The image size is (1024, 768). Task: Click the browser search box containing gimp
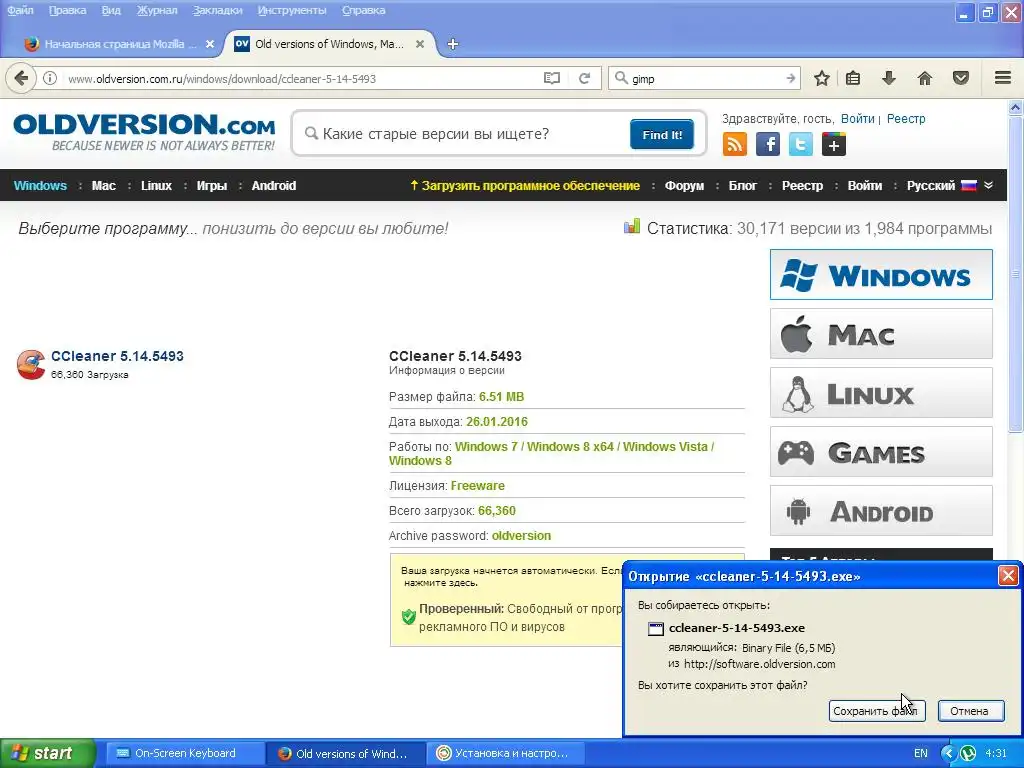(705, 78)
